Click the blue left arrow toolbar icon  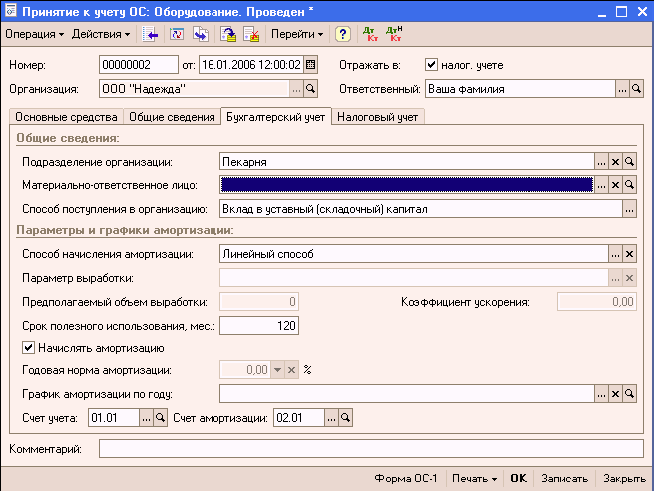(152, 34)
